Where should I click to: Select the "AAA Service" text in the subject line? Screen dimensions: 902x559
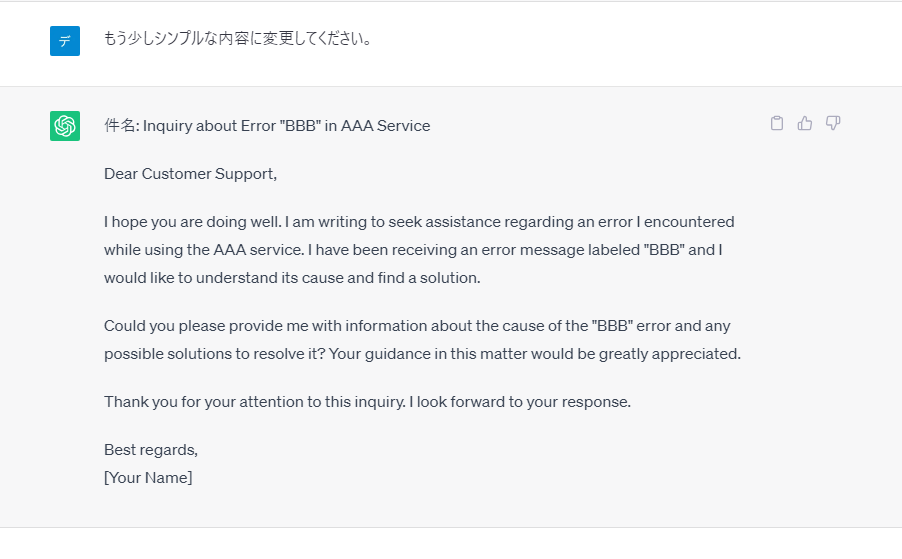385,125
